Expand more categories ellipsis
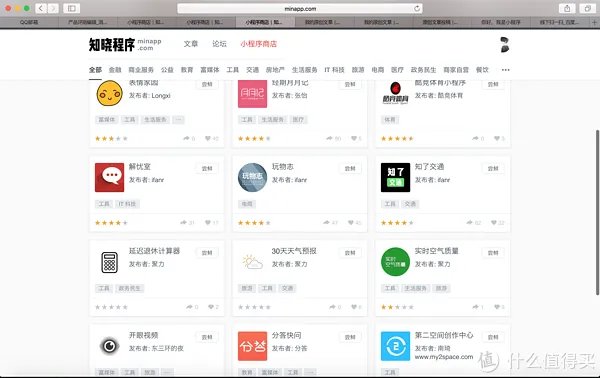600x378 pixels. 505,70
